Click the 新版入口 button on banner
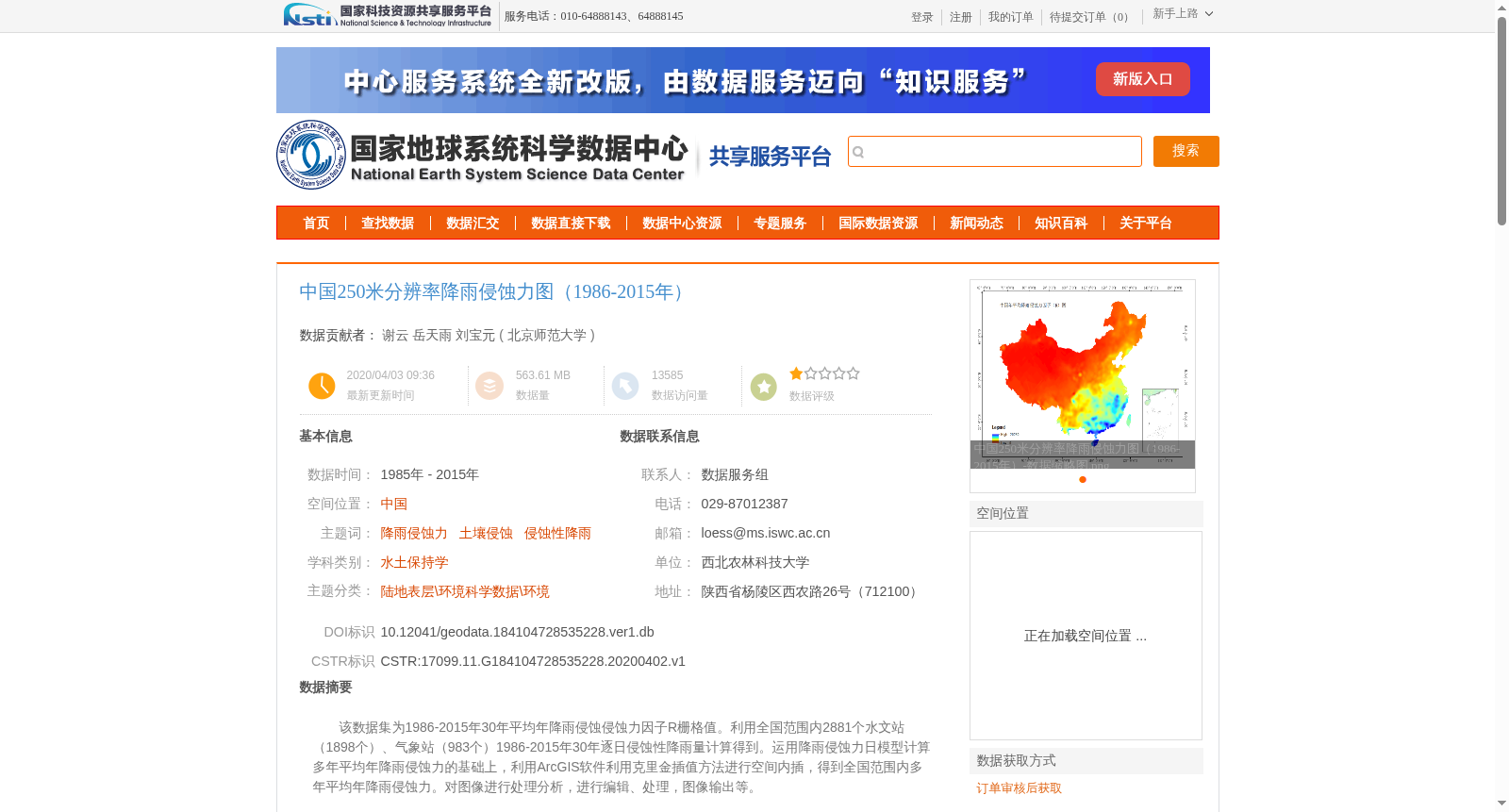The image size is (1509, 812). [x=1143, y=79]
